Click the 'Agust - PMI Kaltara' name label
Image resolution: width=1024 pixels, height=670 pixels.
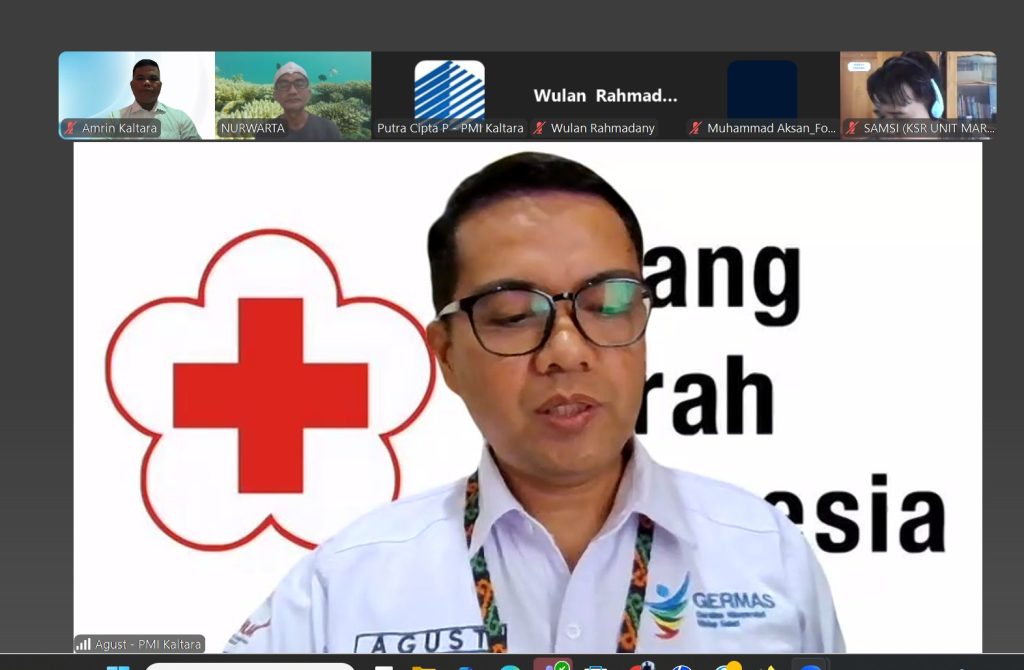click(x=148, y=645)
